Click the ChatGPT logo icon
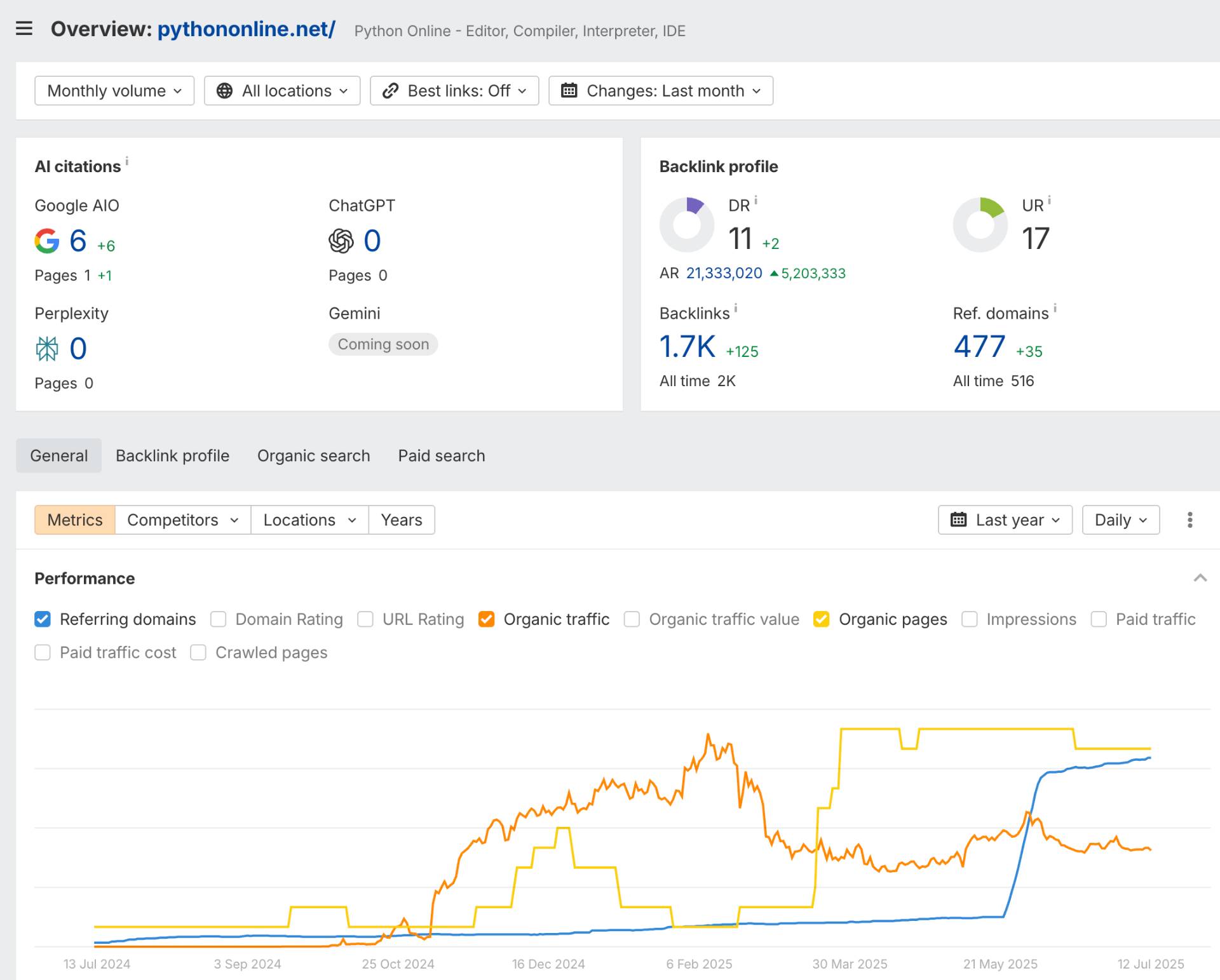 [341, 241]
